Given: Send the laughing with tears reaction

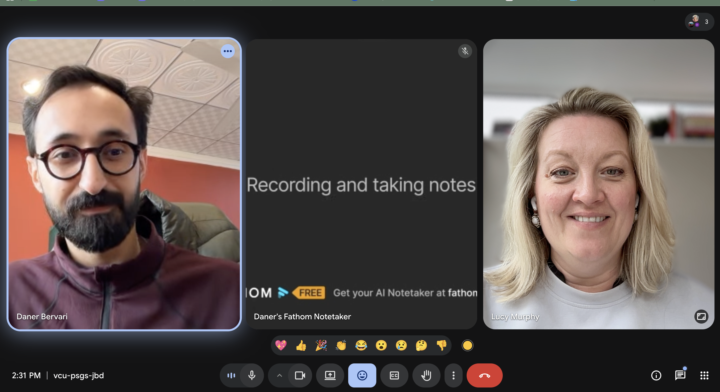Looking at the screenshot, I should [361, 345].
